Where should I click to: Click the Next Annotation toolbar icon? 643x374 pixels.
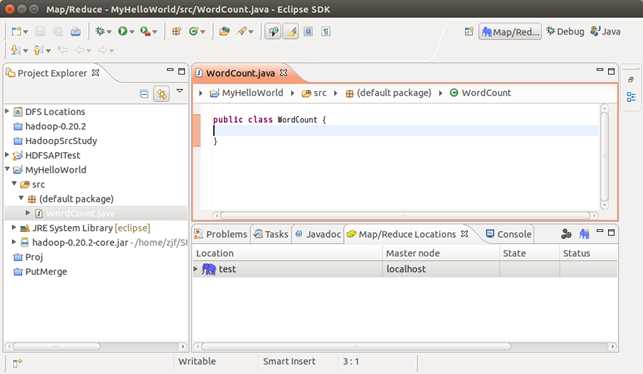click(16, 50)
